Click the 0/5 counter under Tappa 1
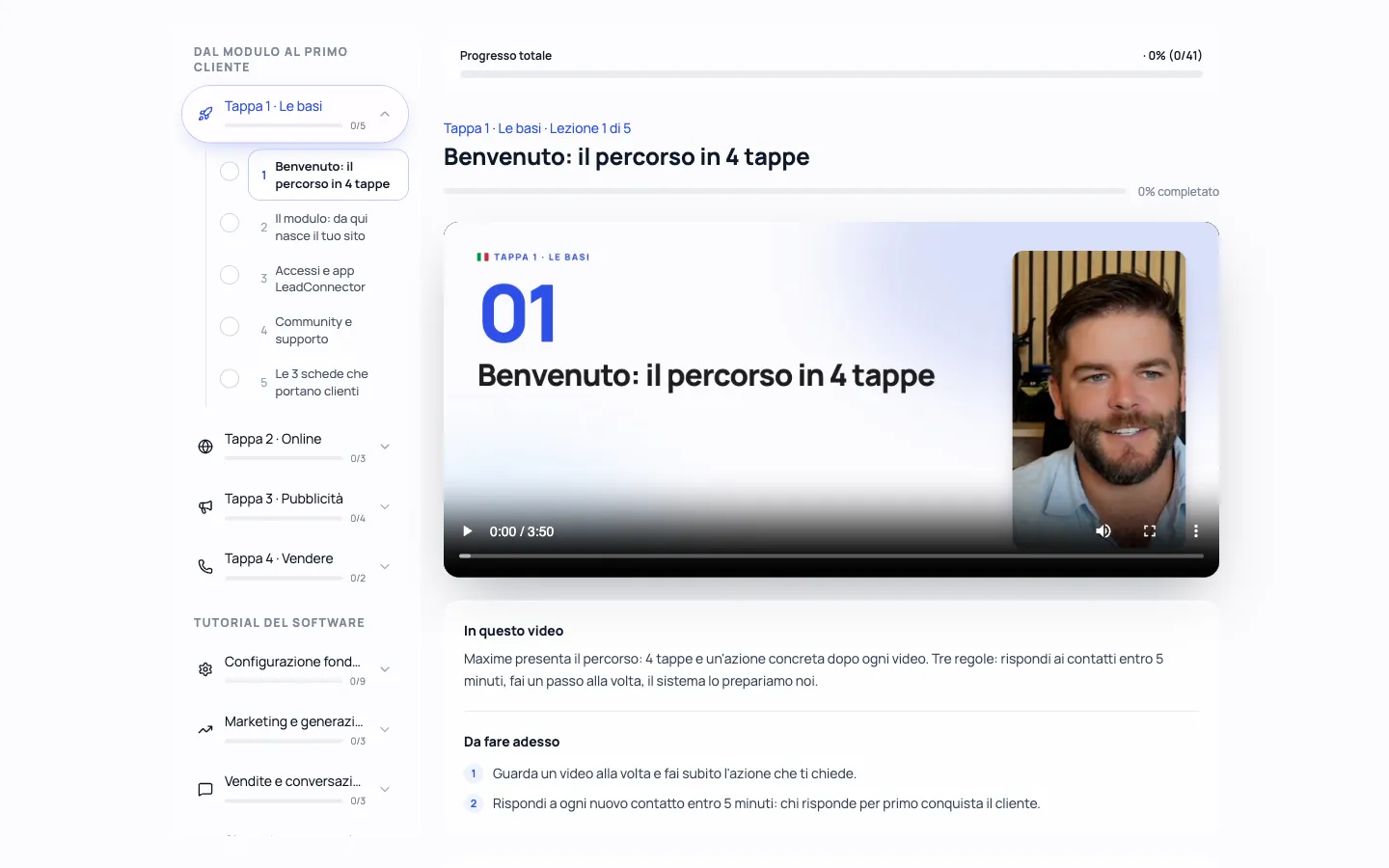1389x868 pixels. pyautogui.click(x=358, y=126)
